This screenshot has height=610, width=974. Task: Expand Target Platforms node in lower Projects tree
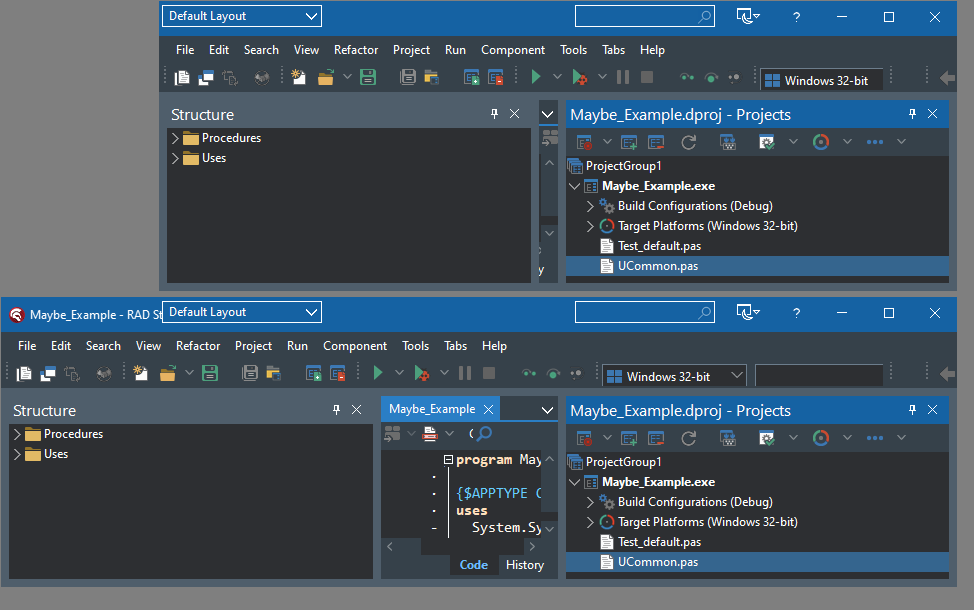click(590, 522)
